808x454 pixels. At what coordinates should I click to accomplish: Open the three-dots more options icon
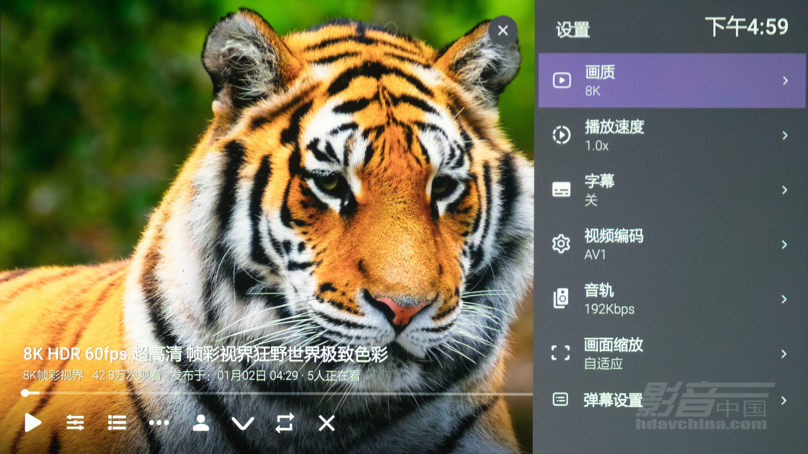tap(159, 423)
